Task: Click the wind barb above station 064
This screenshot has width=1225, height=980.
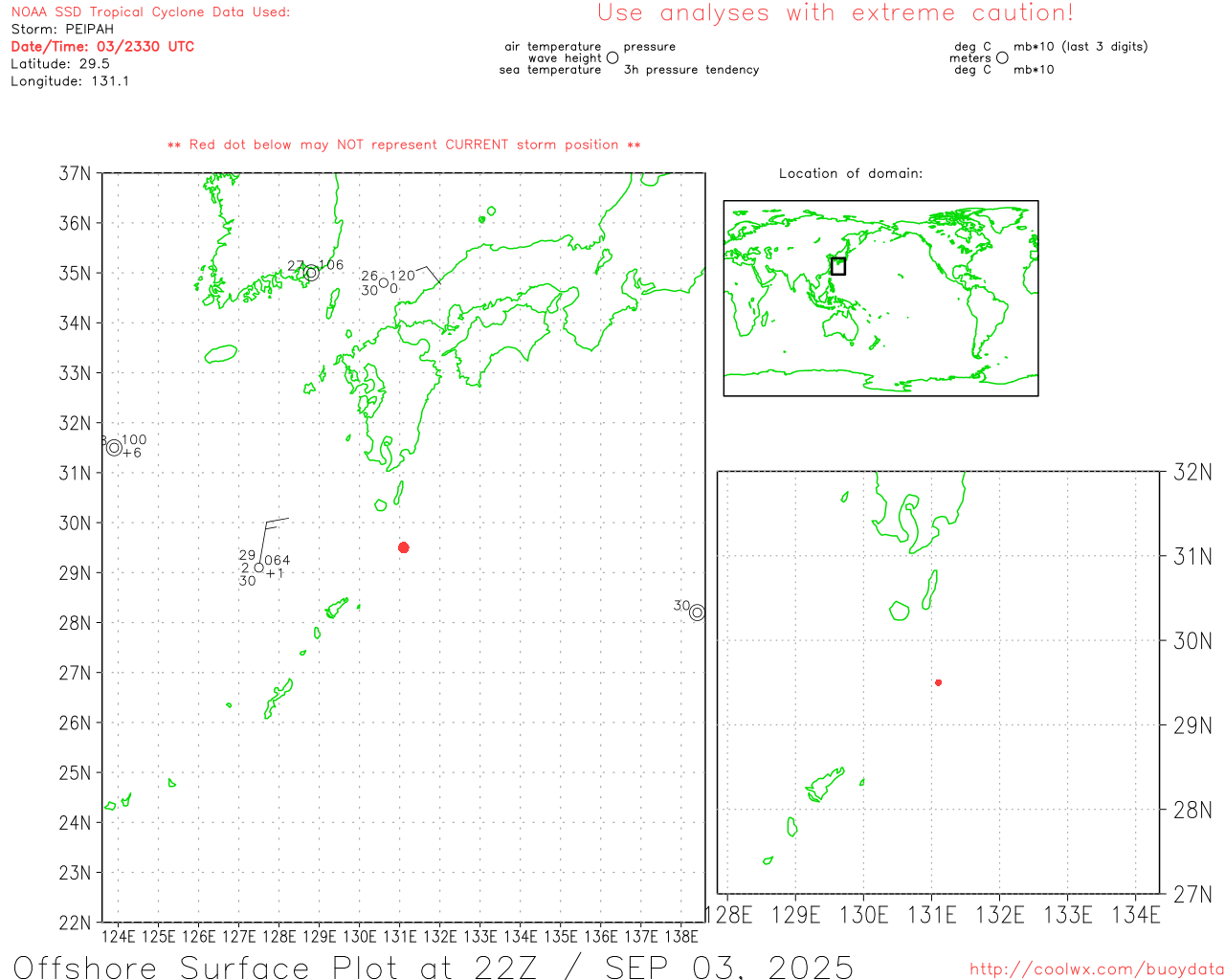Action: coord(273,541)
